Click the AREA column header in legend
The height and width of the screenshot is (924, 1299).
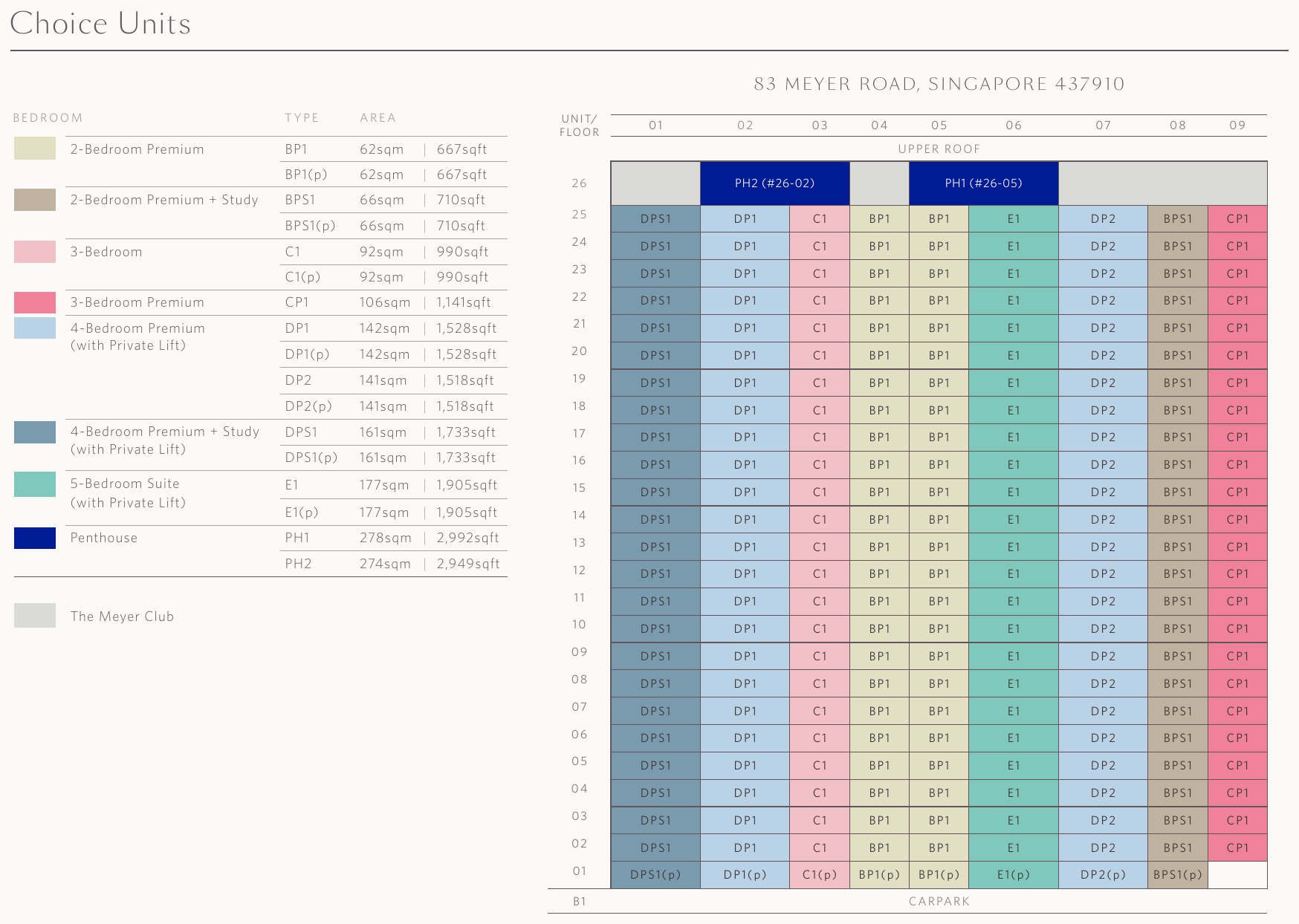click(378, 118)
